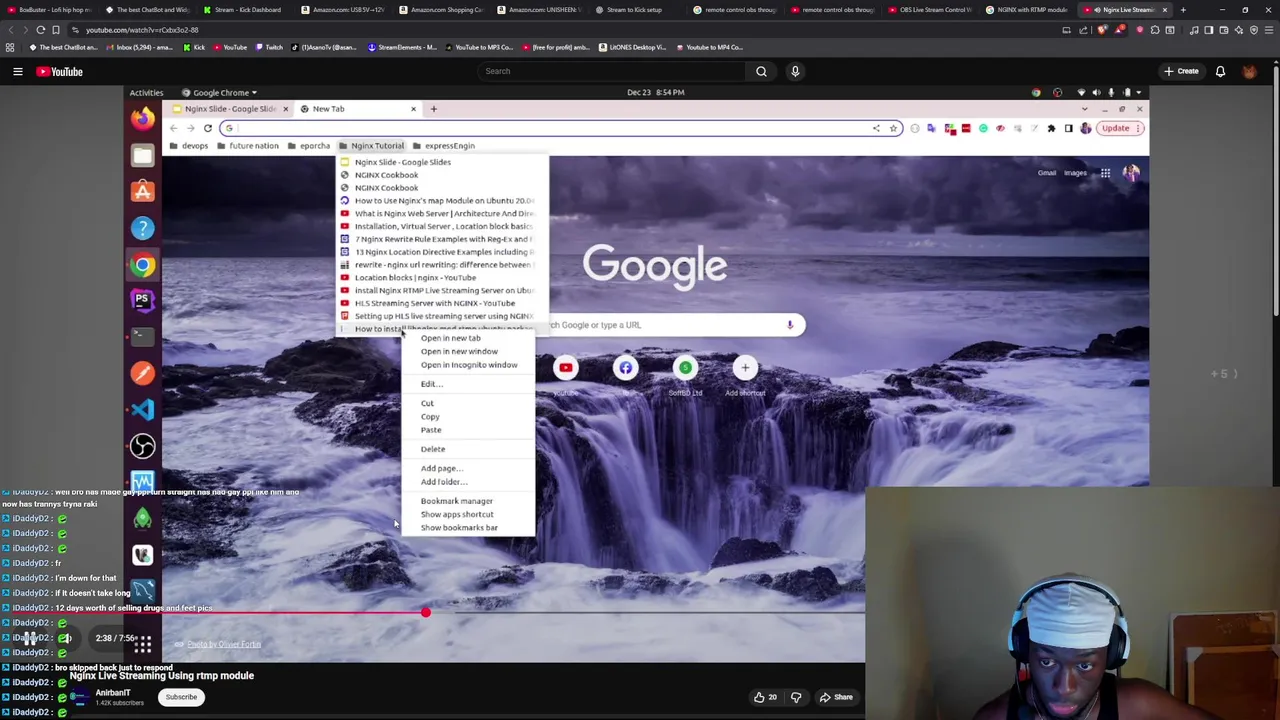Open Visual Studio Code from the dock
1280x720 pixels.
click(x=143, y=409)
